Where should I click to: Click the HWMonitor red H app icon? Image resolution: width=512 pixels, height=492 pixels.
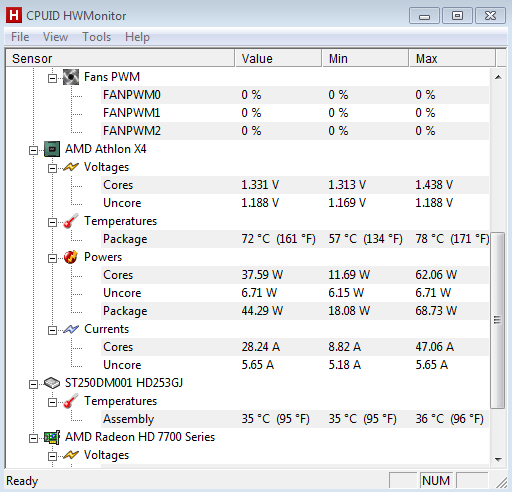(14, 16)
